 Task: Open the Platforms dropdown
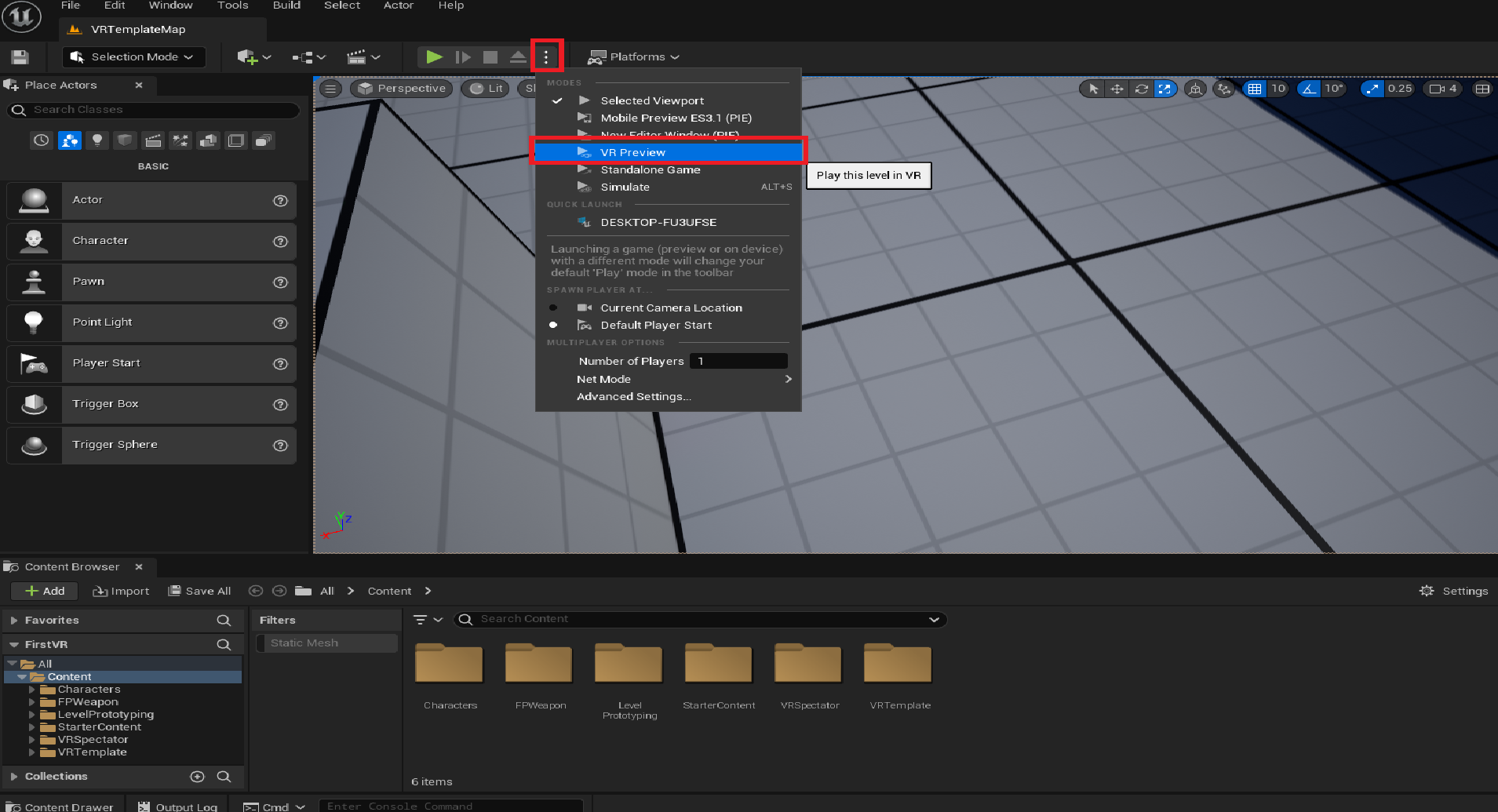click(634, 56)
